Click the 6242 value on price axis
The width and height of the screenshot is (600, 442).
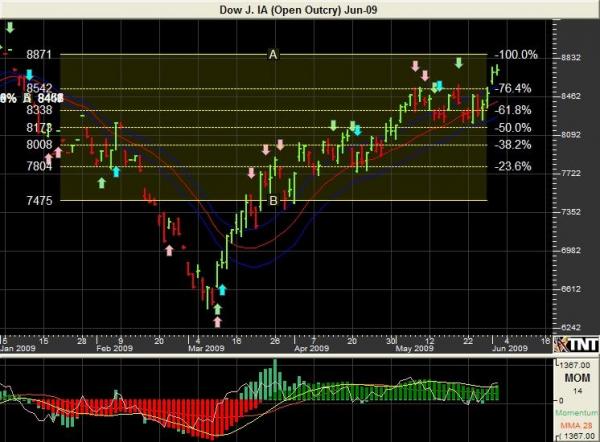[x=573, y=328]
